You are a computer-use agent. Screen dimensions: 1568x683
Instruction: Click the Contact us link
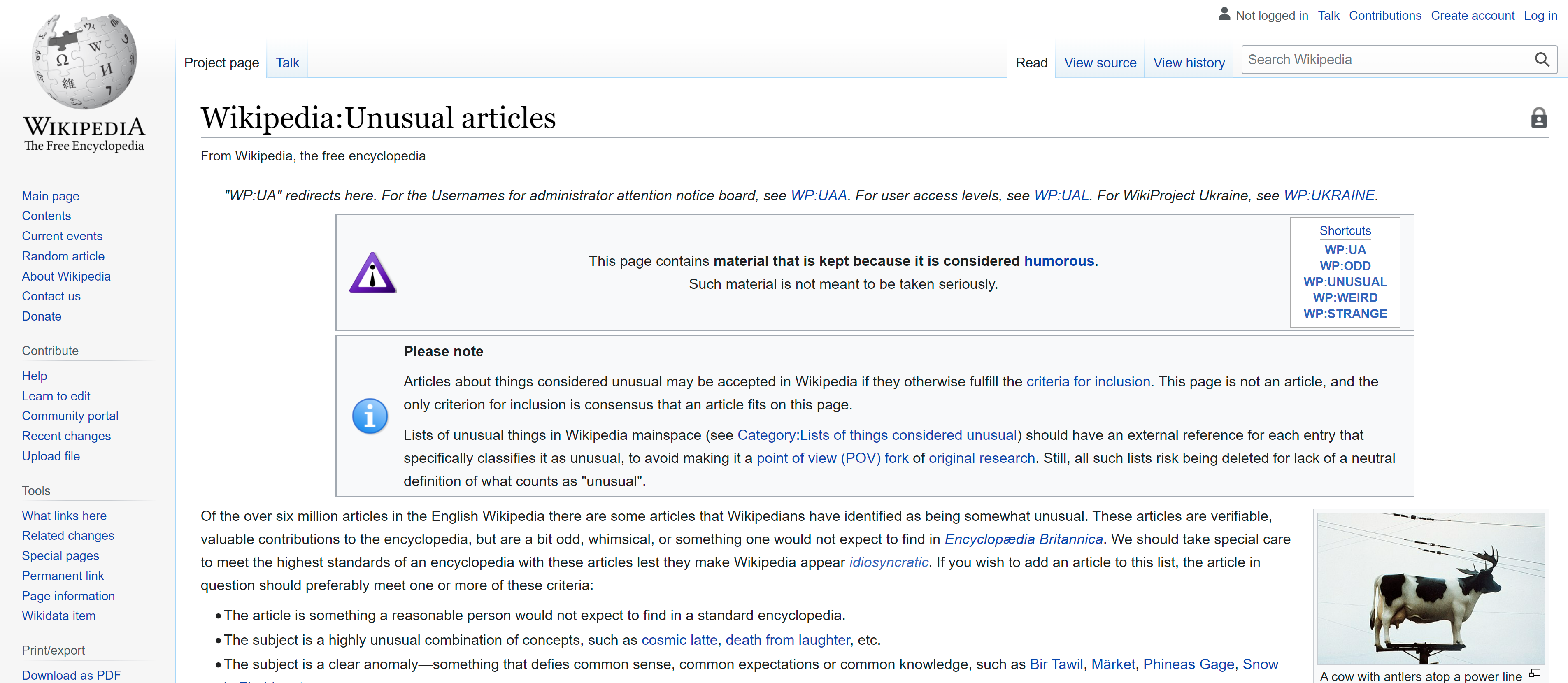tap(51, 296)
